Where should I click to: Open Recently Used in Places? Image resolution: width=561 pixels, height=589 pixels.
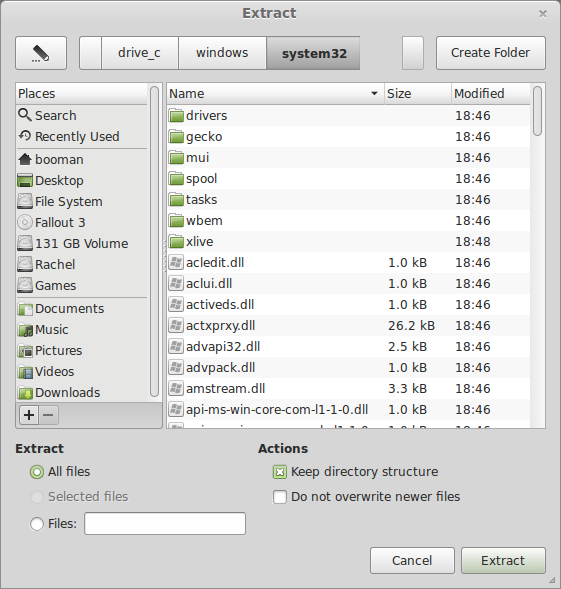[x=69, y=136]
